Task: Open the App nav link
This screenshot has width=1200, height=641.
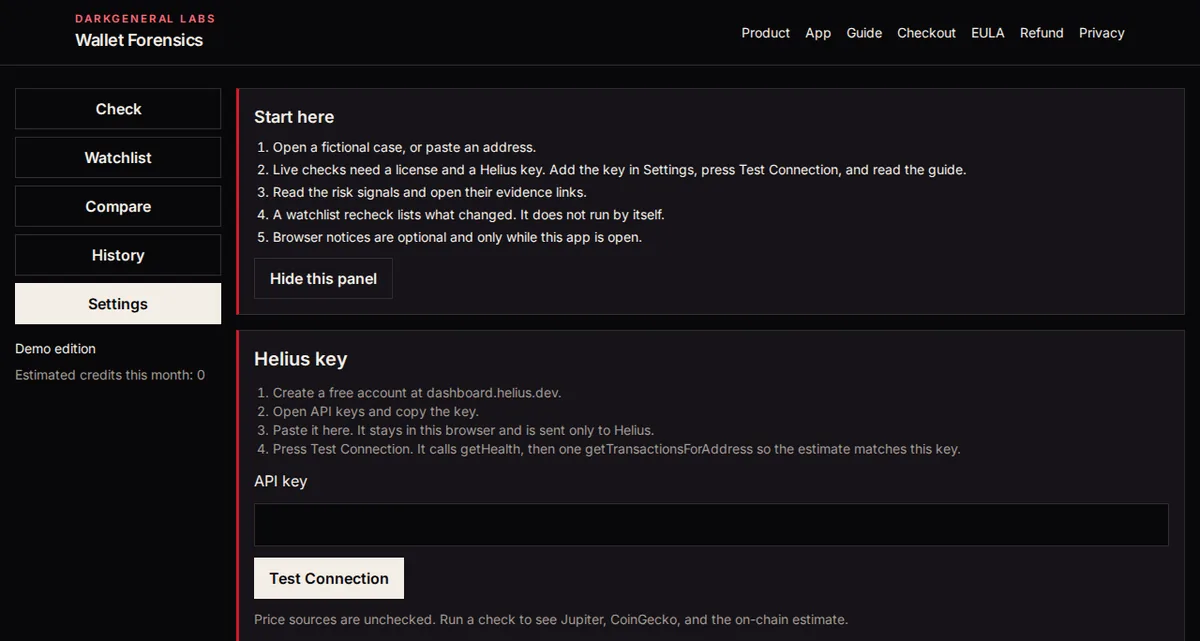Action: (x=818, y=33)
